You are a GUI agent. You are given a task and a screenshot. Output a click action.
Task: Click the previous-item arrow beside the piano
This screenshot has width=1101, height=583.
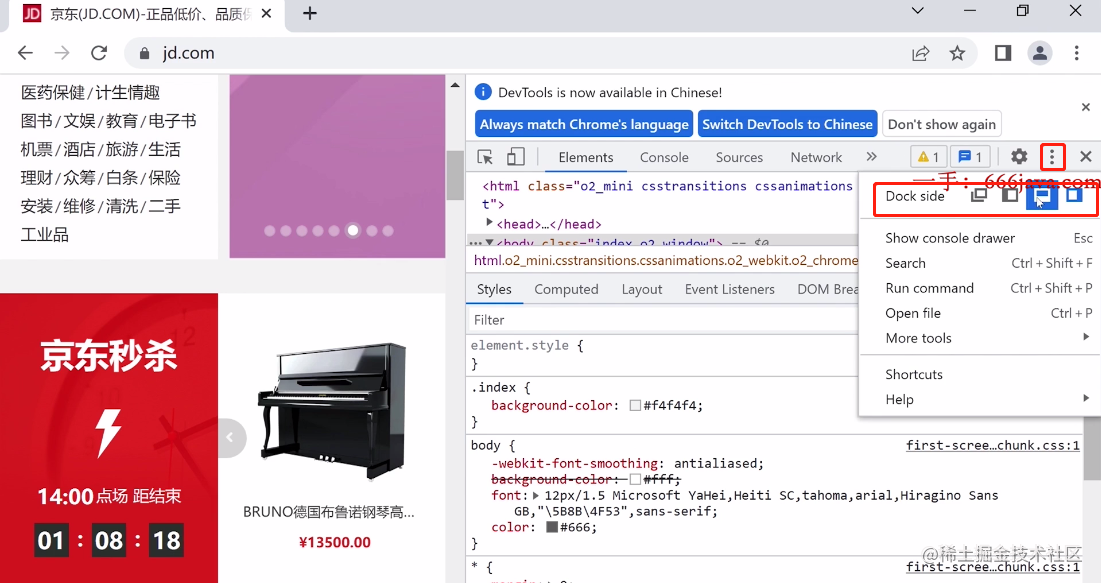[x=231, y=438]
